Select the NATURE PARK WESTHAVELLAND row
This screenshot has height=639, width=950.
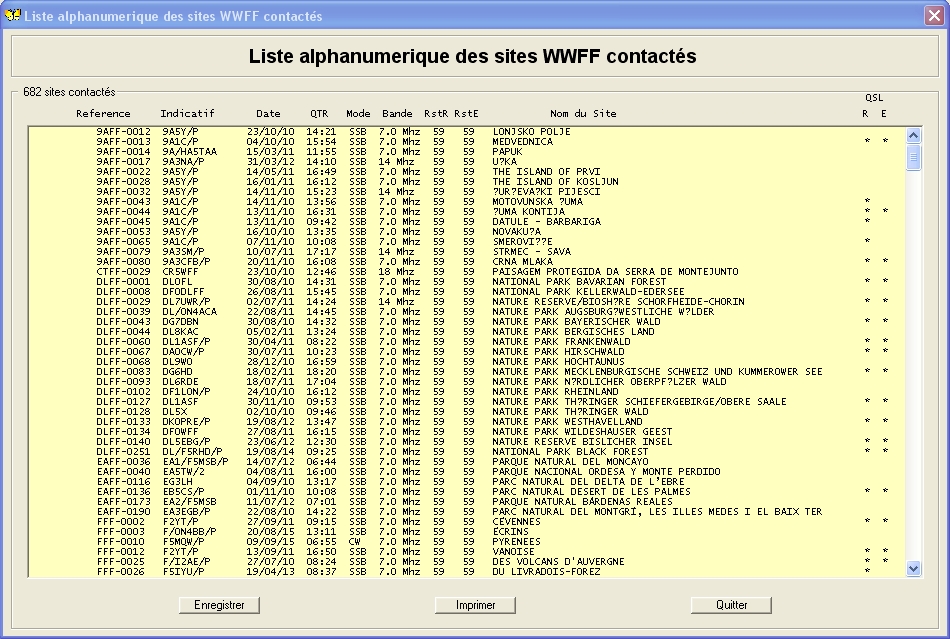[467, 422]
